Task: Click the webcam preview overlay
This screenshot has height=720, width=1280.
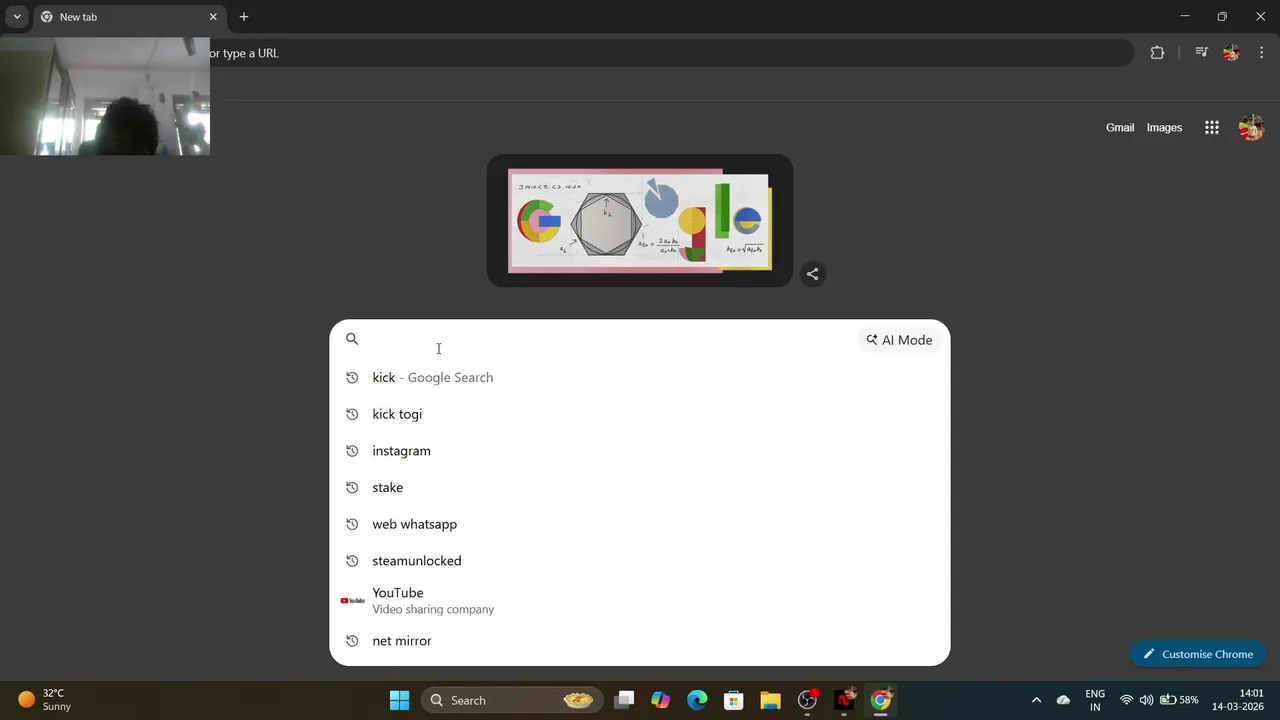Action: [105, 96]
